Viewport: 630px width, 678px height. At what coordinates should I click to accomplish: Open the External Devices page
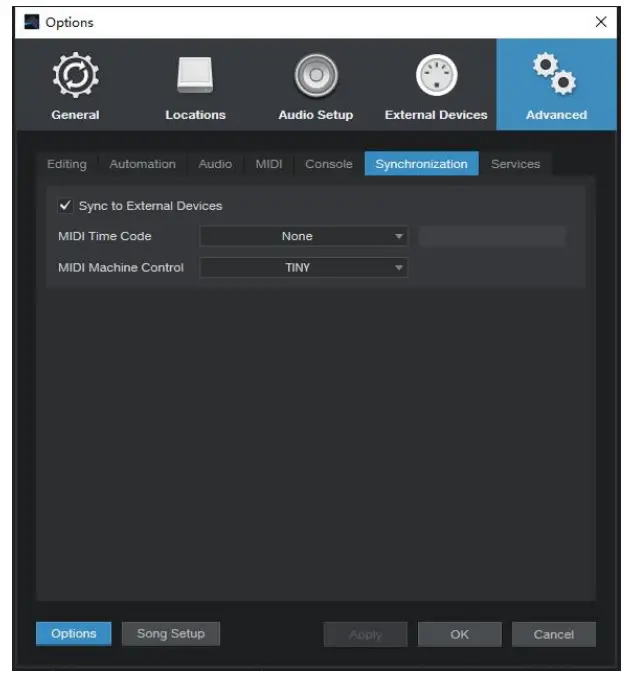pyautogui.click(x=436, y=85)
